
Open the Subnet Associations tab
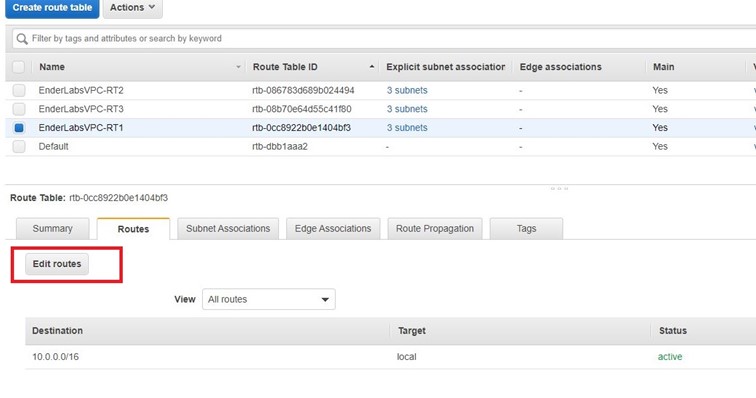(x=228, y=229)
